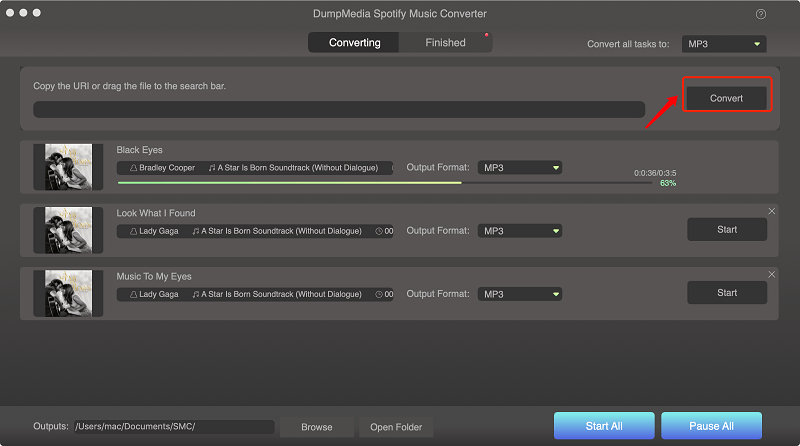
Task: Click the clock duration icon in Music To My Eyes row
Action: pos(379,294)
